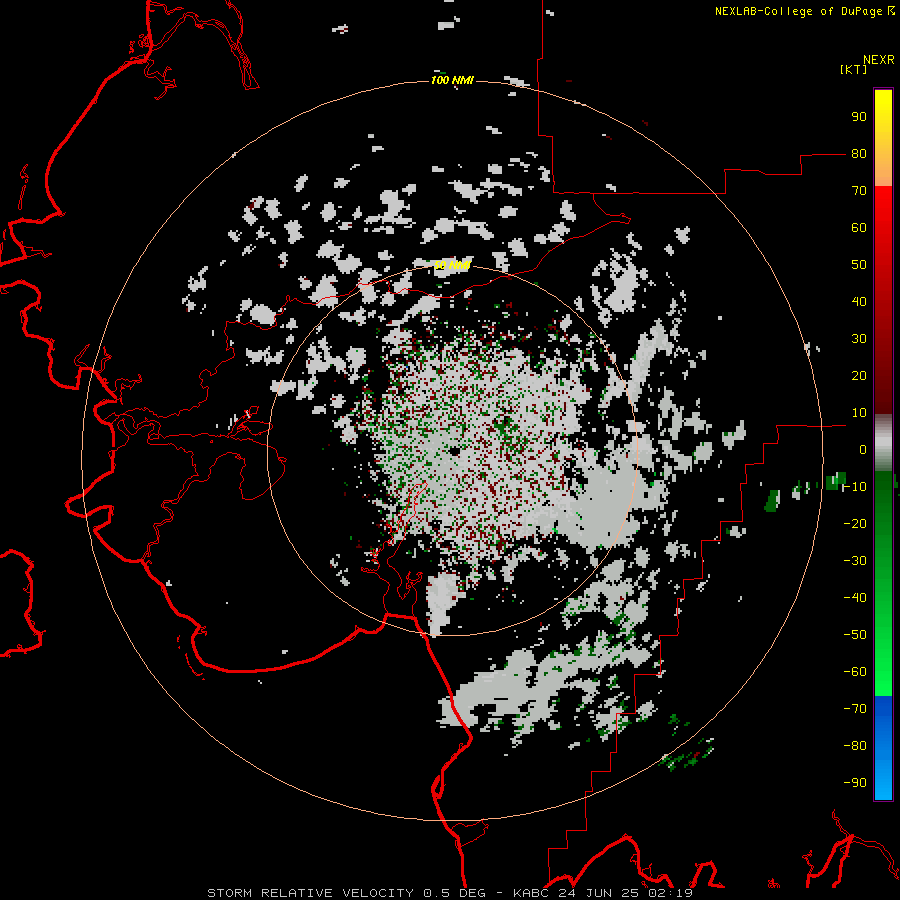
Task: Click the -70 value on velocity scale
Action: (855, 708)
